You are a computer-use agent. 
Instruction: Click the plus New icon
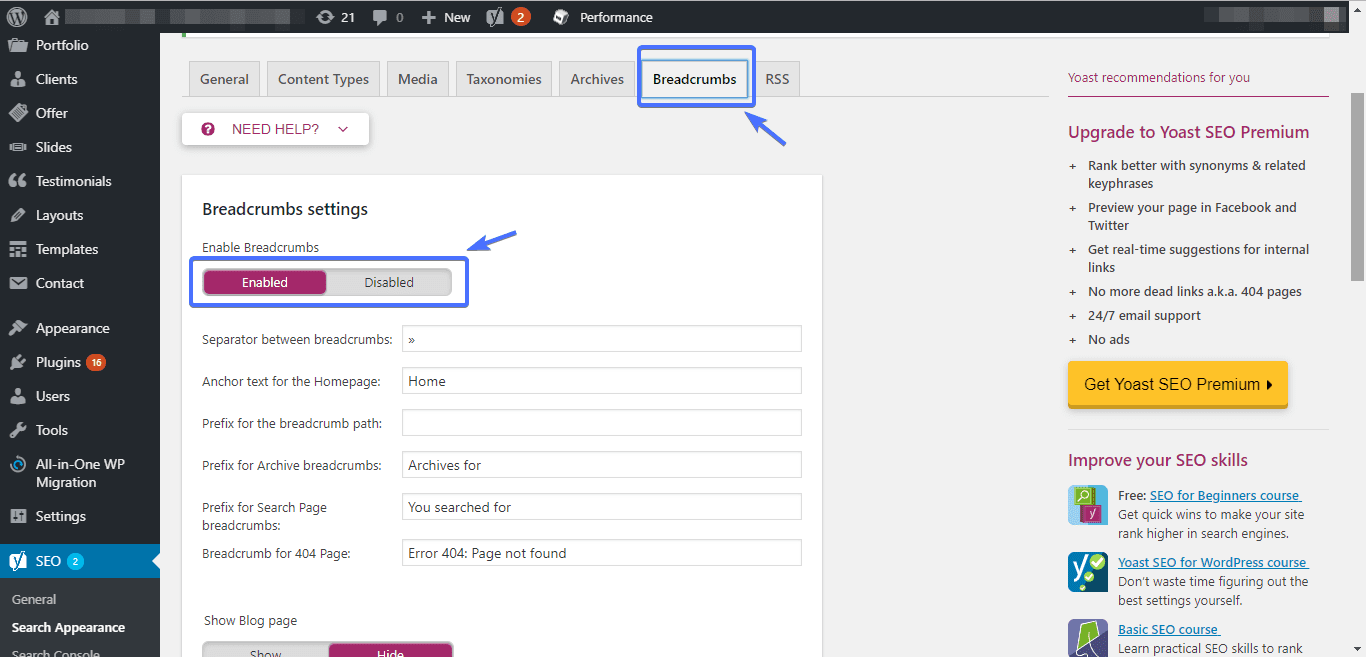(429, 17)
